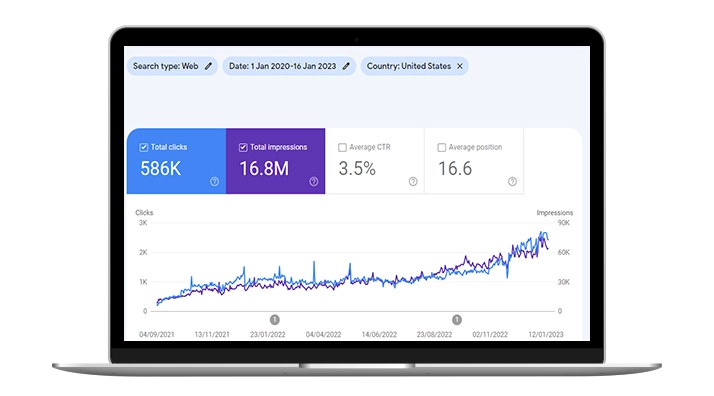The image size is (714, 396).
Task: Open help for Total impressions
Action: (314, 182)
